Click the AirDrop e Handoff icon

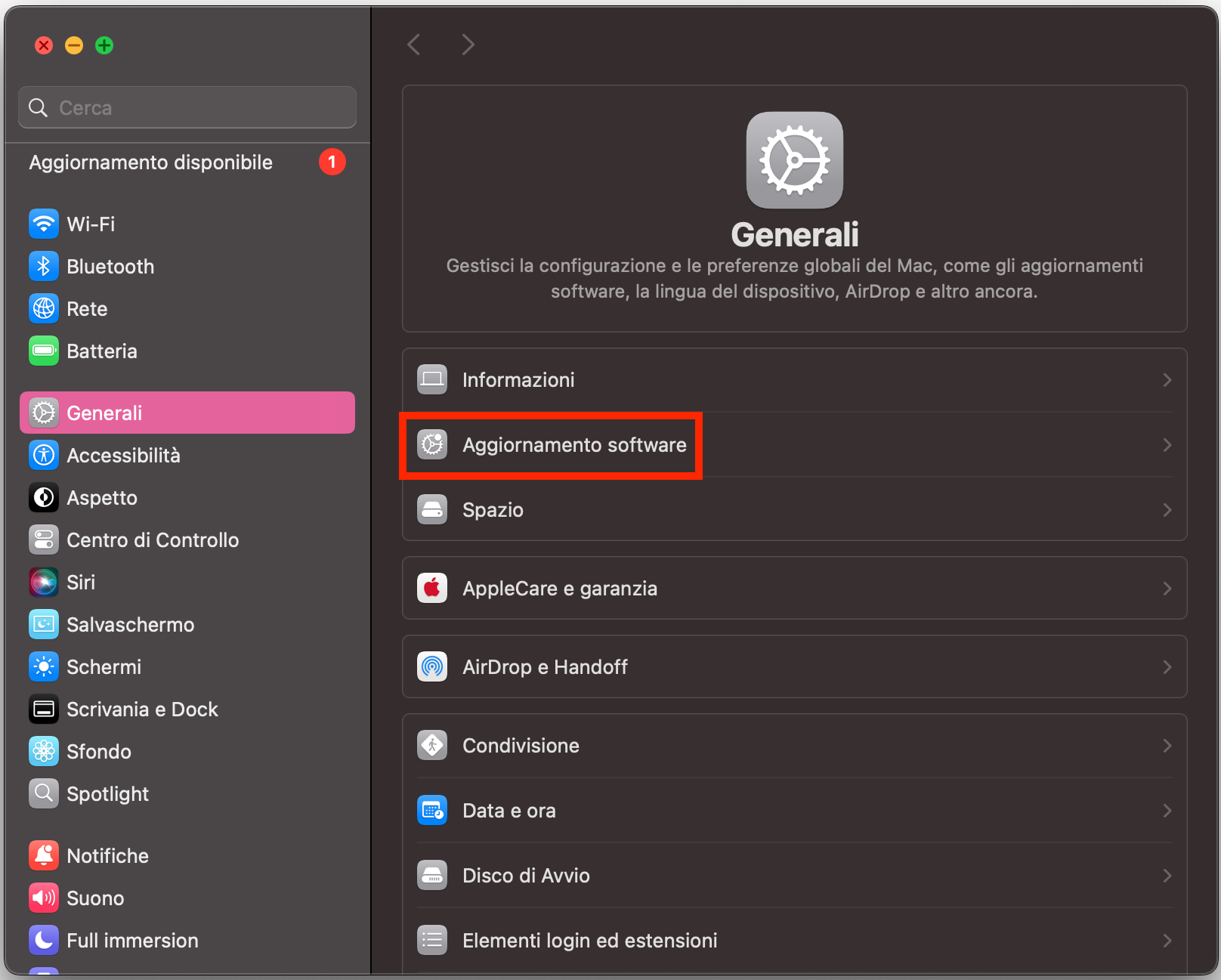tap(432, 666)
